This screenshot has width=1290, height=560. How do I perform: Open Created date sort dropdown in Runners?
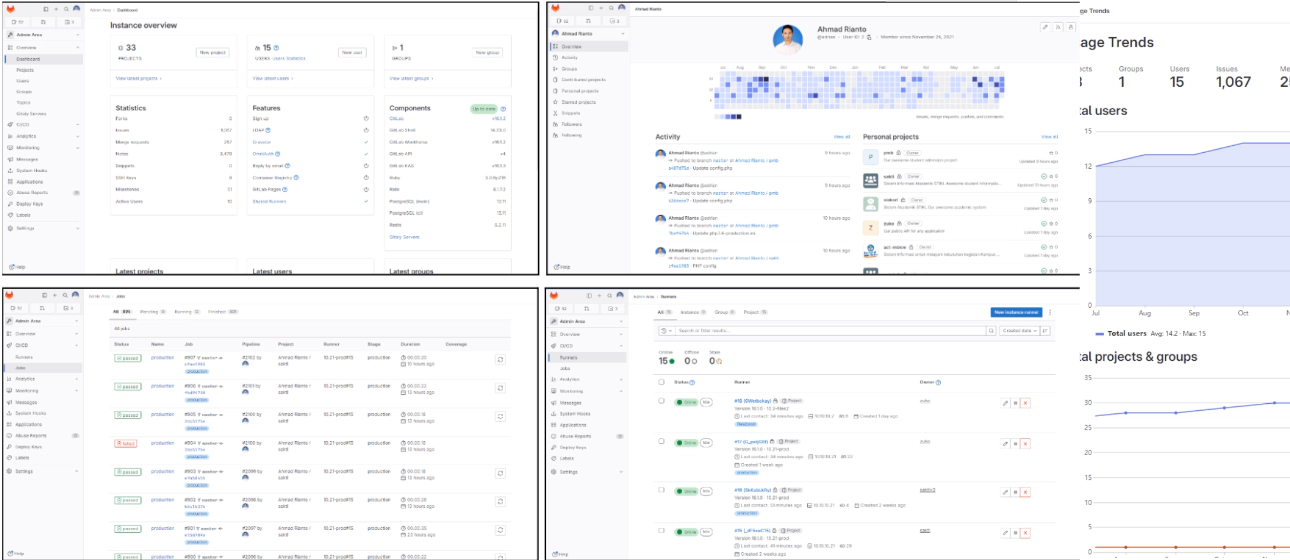click(x=1020, y=331)
